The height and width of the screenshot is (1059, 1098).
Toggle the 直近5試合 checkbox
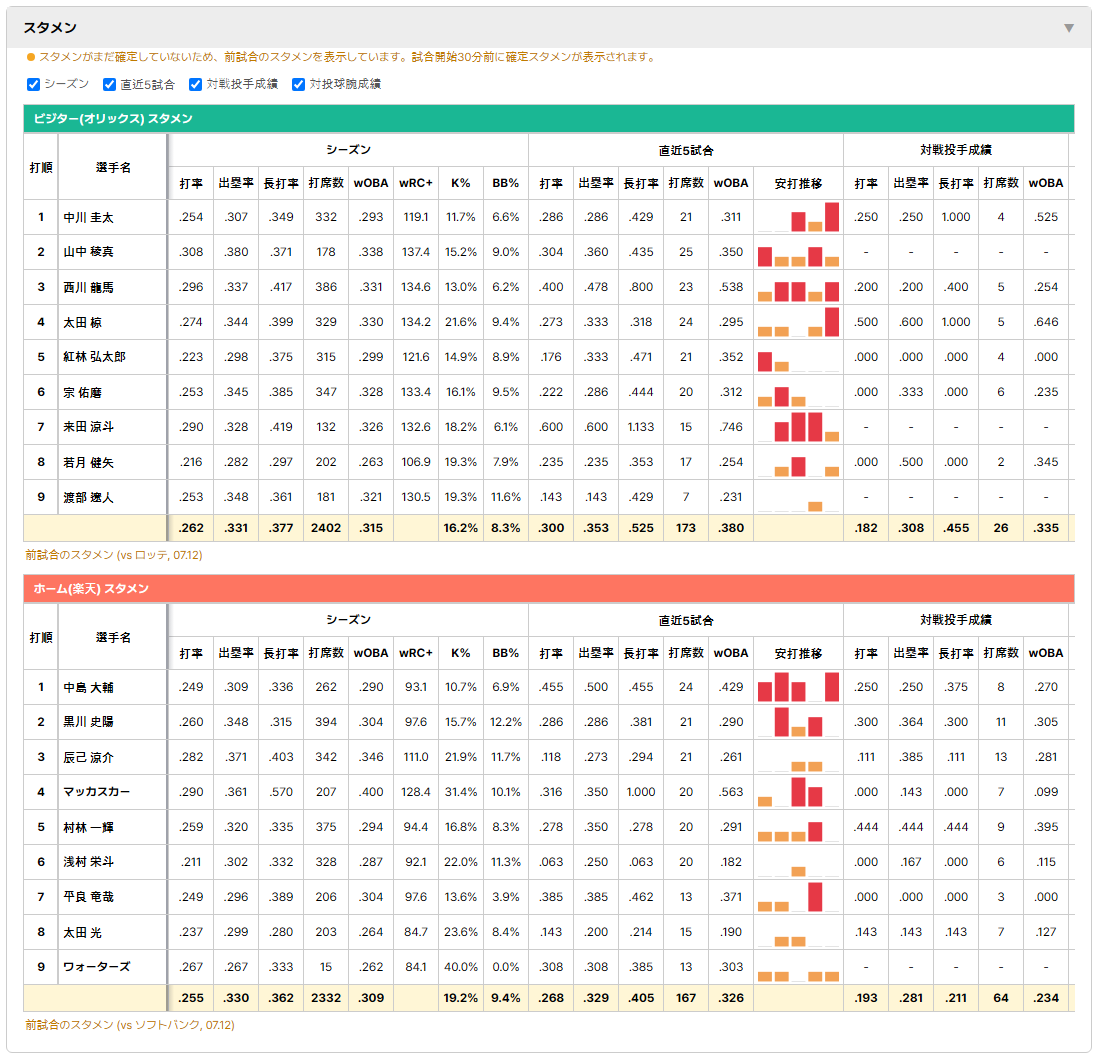109,85
